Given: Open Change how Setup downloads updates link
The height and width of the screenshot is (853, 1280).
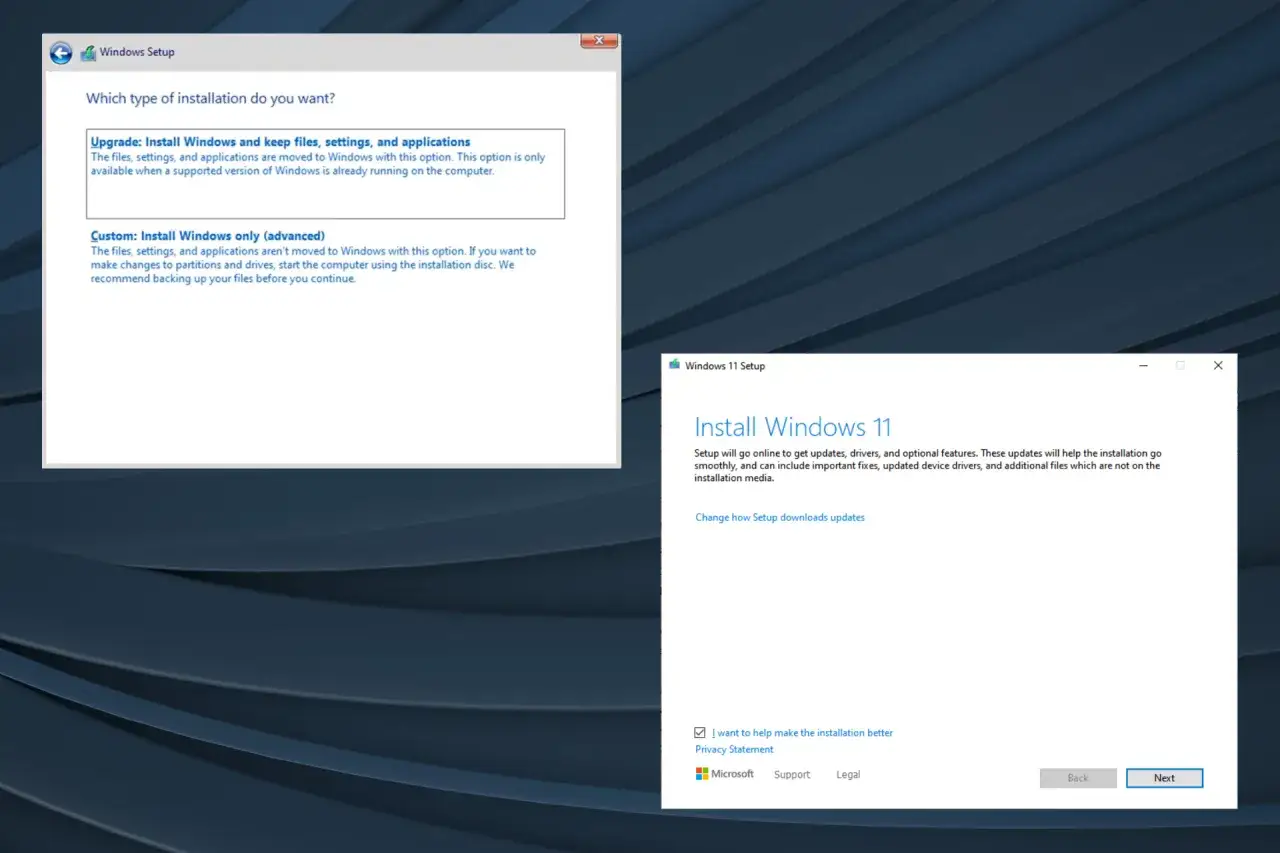Looking at the screenshot, I should point(780,517).
